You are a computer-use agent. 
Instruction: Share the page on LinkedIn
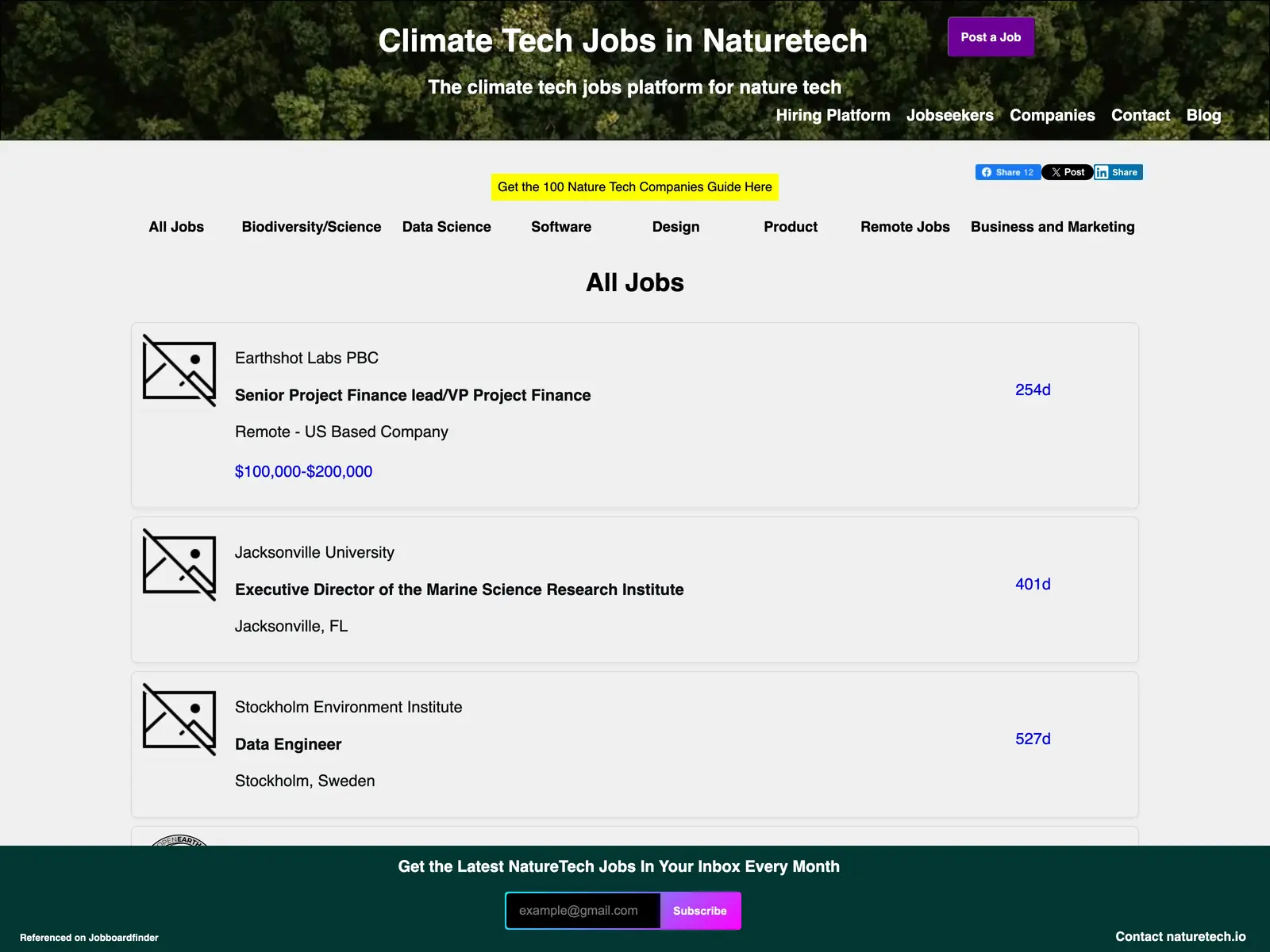click(x=1118, y=172)
